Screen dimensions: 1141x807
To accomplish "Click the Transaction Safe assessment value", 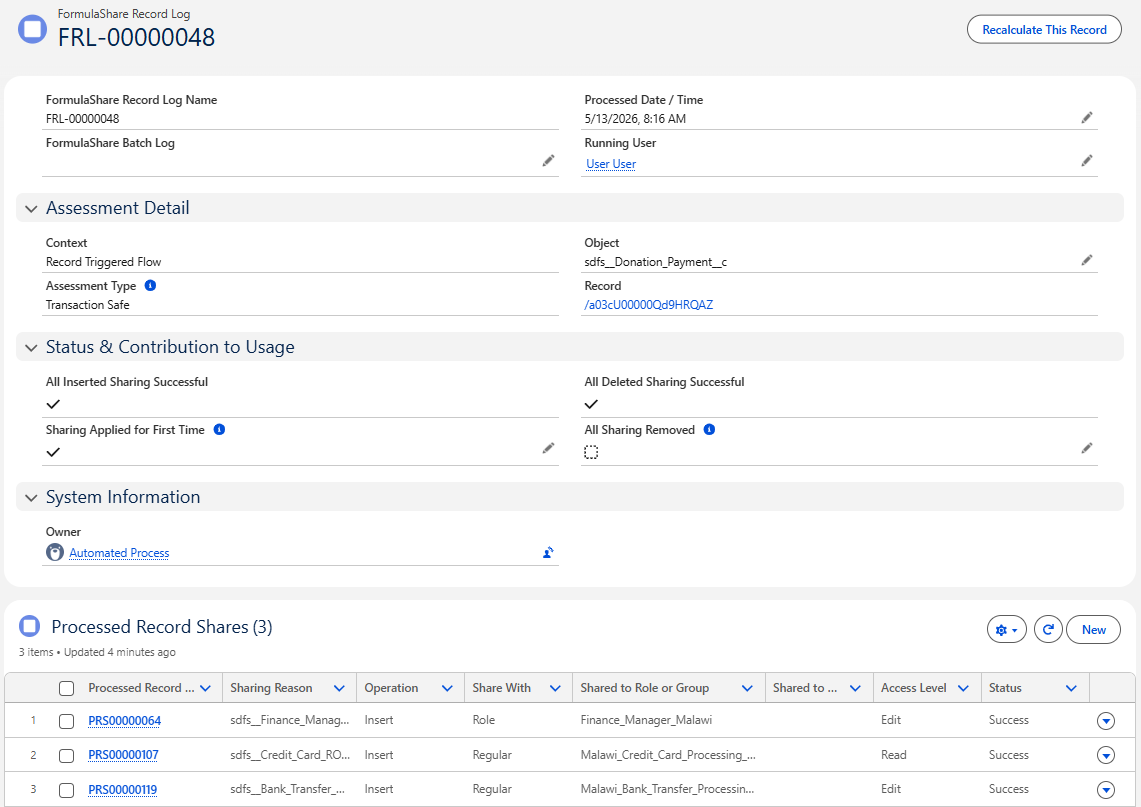I will point(87,305).
